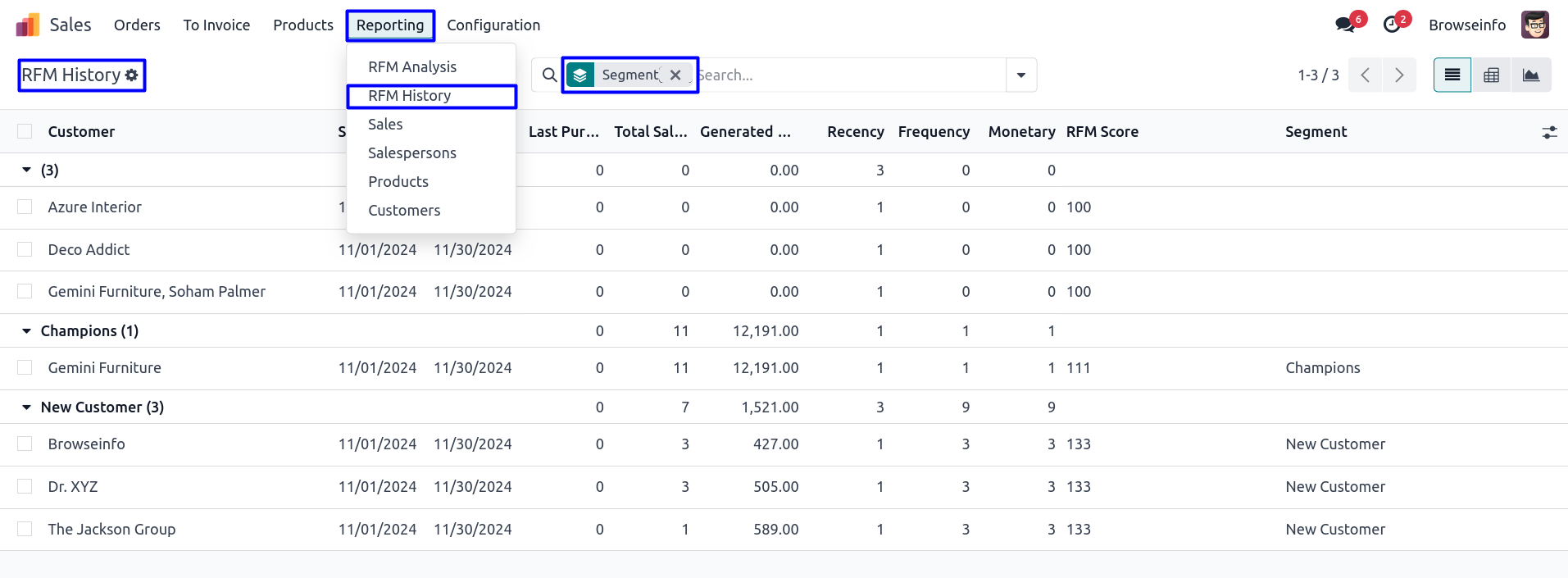Image resolution: width=1568 pixels, height=578 pixels.
Task: Open the Configuration menu
Action: pyautogui.click(x=493, y=25)
